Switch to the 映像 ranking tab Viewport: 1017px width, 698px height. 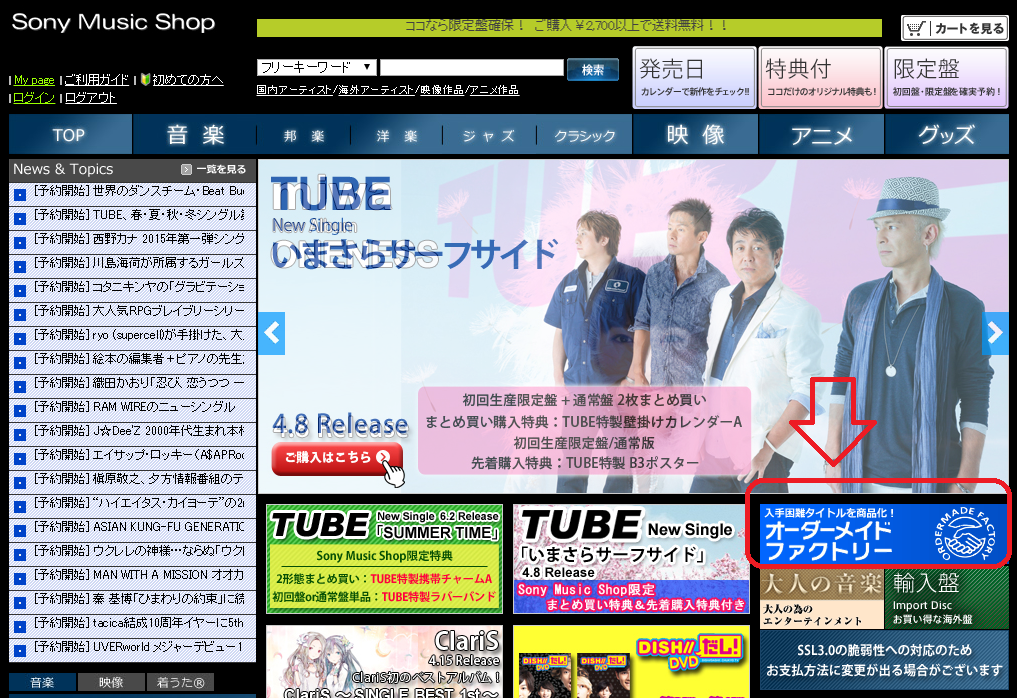tap(112, 682)
